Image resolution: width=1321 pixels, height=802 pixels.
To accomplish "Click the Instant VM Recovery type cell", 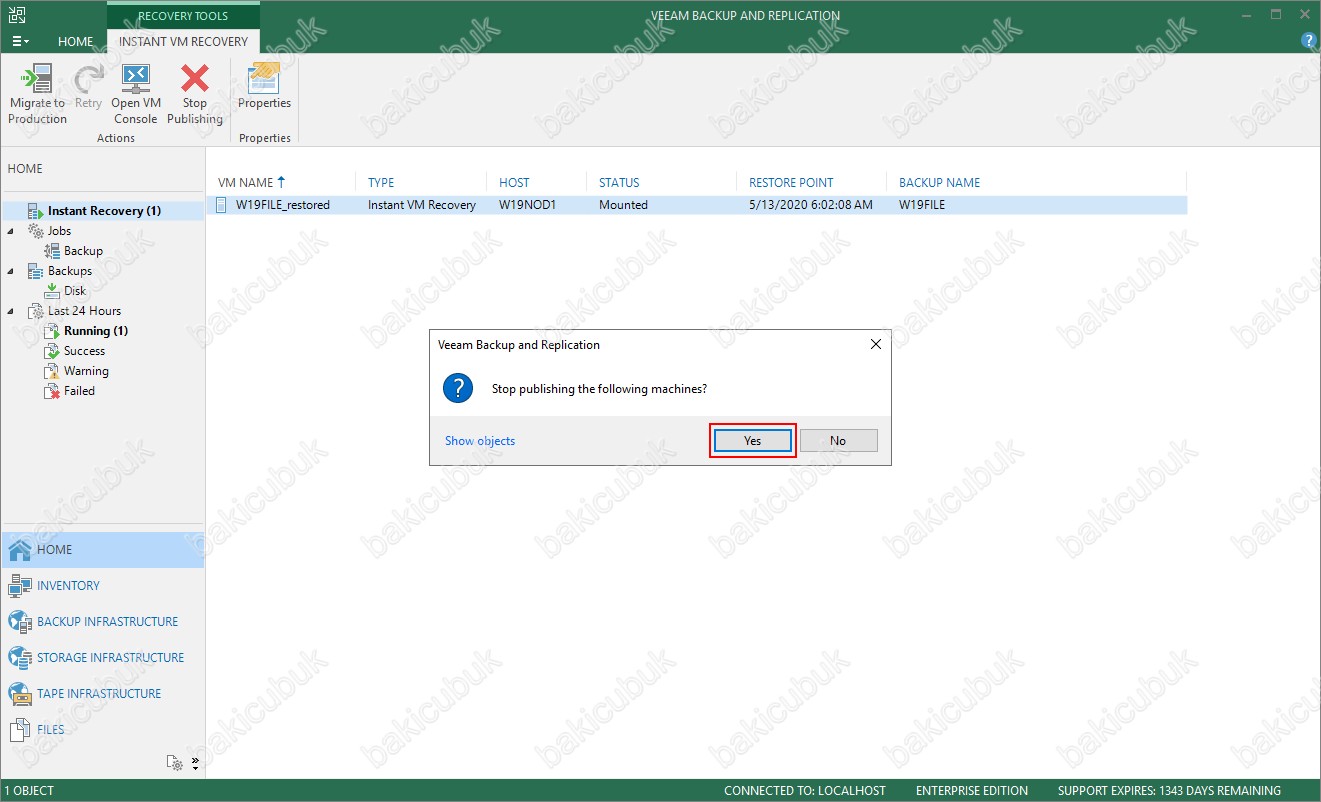I will 422,205.
